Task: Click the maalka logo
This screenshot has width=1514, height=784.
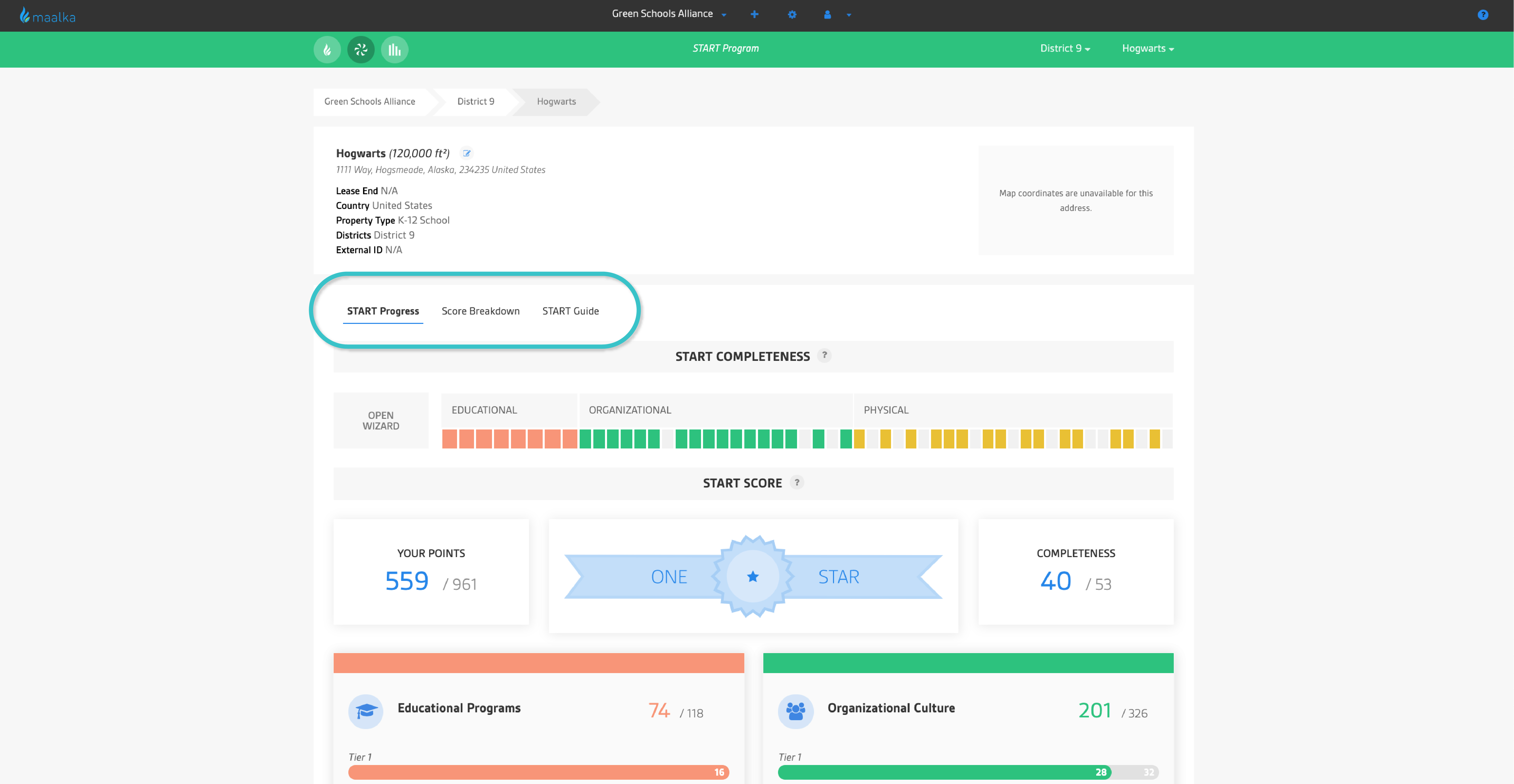Action: [48, 15]
